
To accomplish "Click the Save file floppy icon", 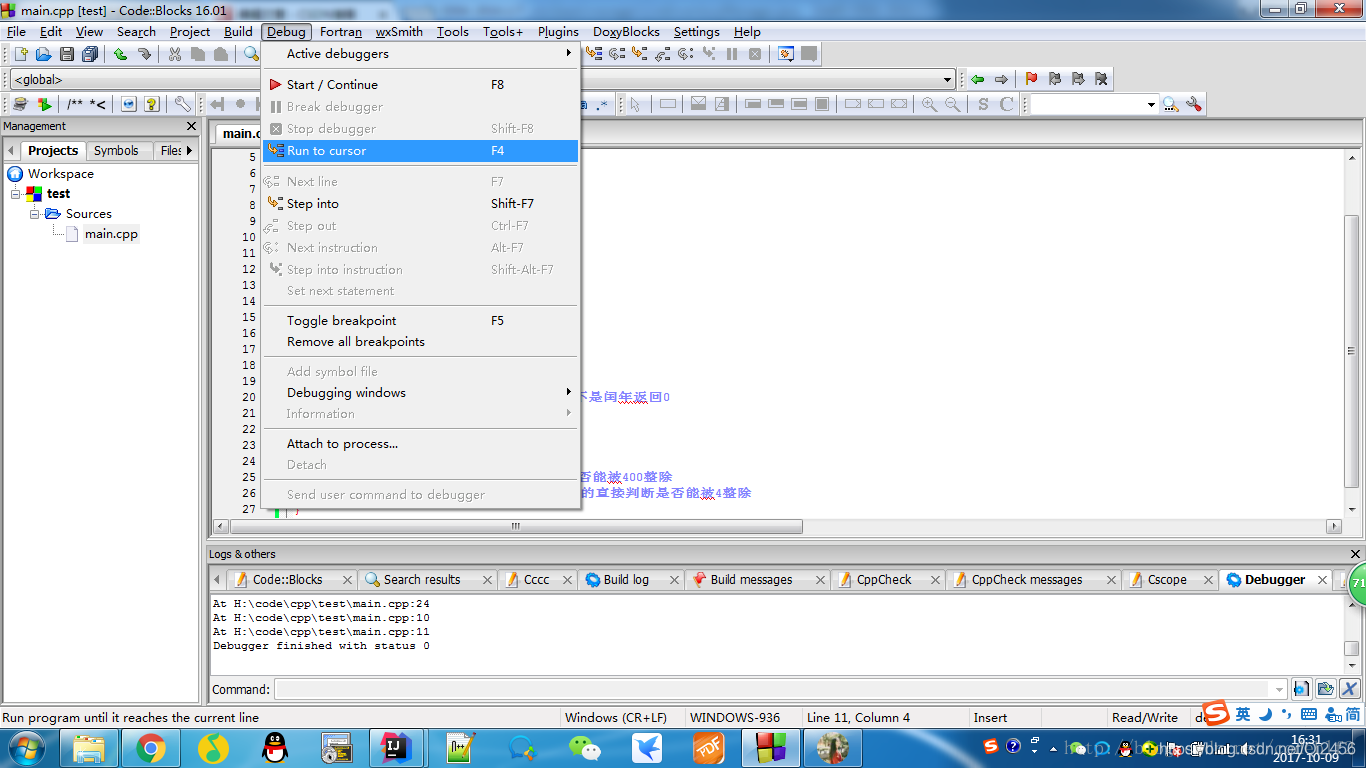I will (x=67, y=54).
